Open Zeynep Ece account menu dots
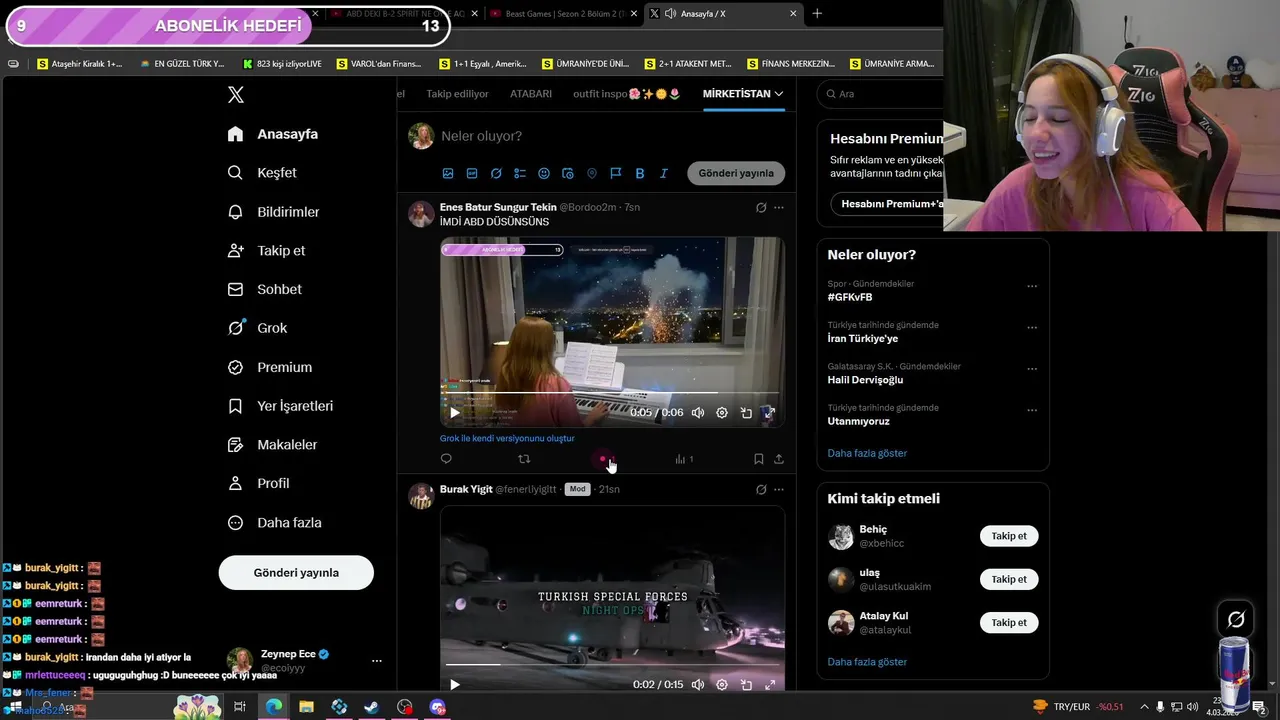Viewport: 1280px width, 720px height. [x=377, y=661]
